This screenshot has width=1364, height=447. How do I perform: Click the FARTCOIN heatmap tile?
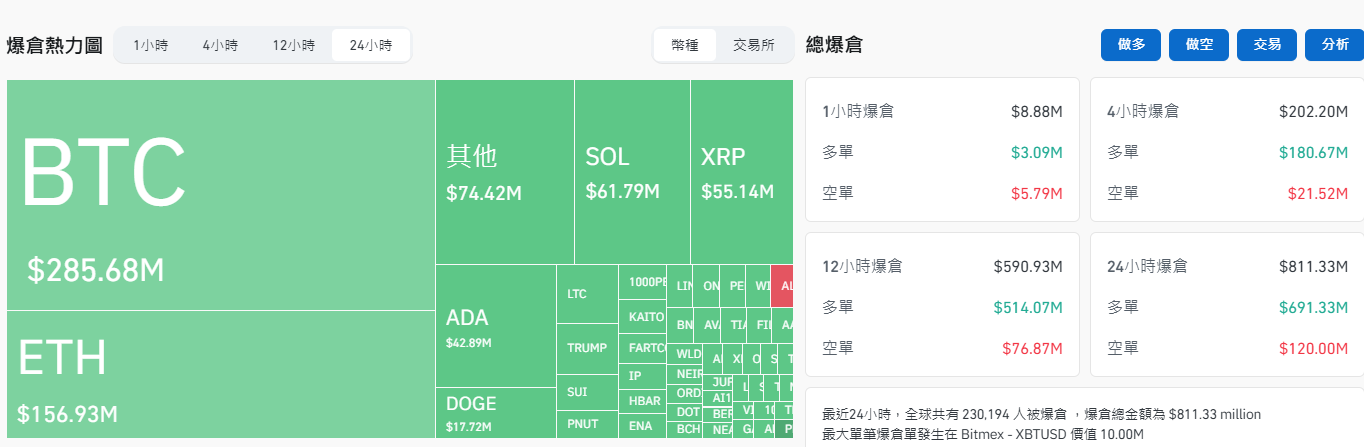coord(642,349)
